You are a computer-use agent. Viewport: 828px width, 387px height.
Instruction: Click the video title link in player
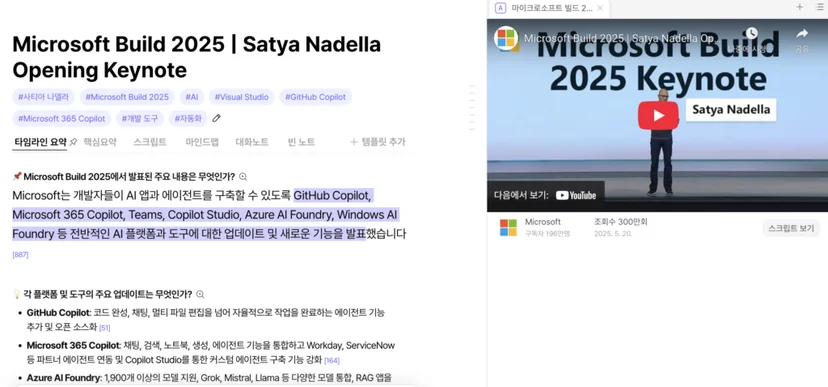pyautogui.click(x=622, y=39)
